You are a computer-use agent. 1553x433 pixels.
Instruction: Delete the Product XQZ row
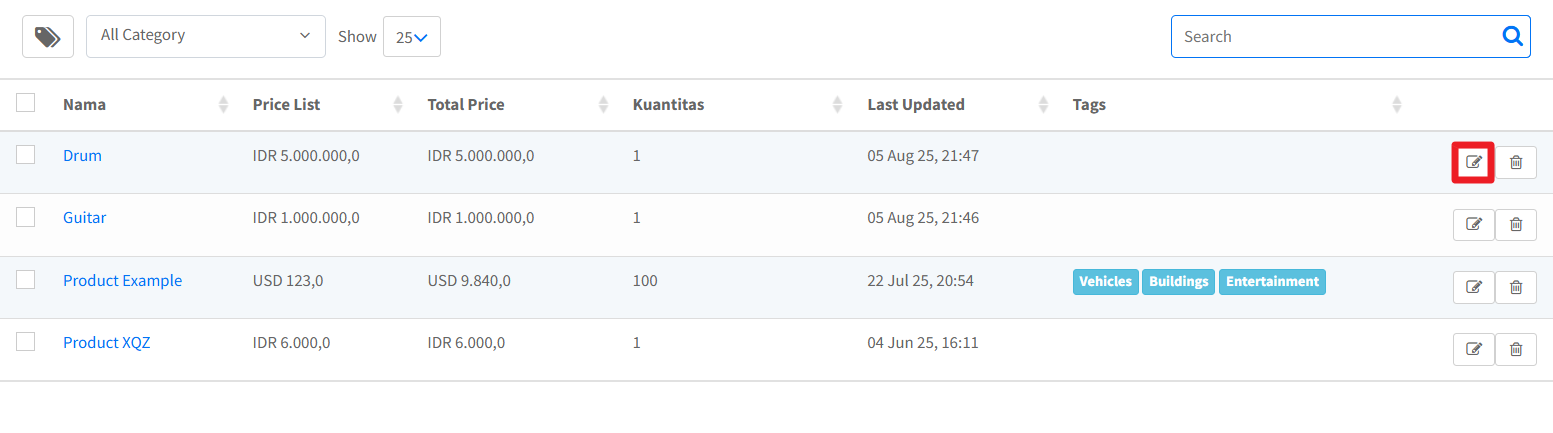[1516, 349]
